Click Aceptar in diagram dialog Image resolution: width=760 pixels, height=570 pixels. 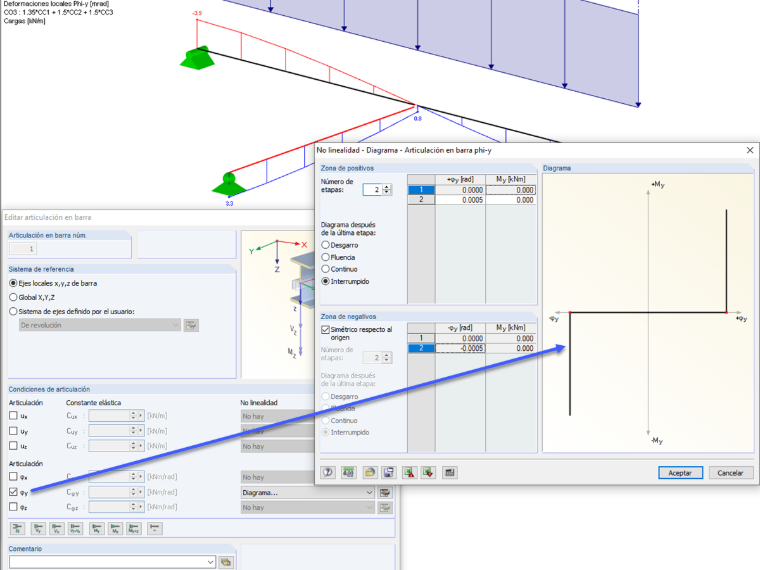click(x=680, y=473)
